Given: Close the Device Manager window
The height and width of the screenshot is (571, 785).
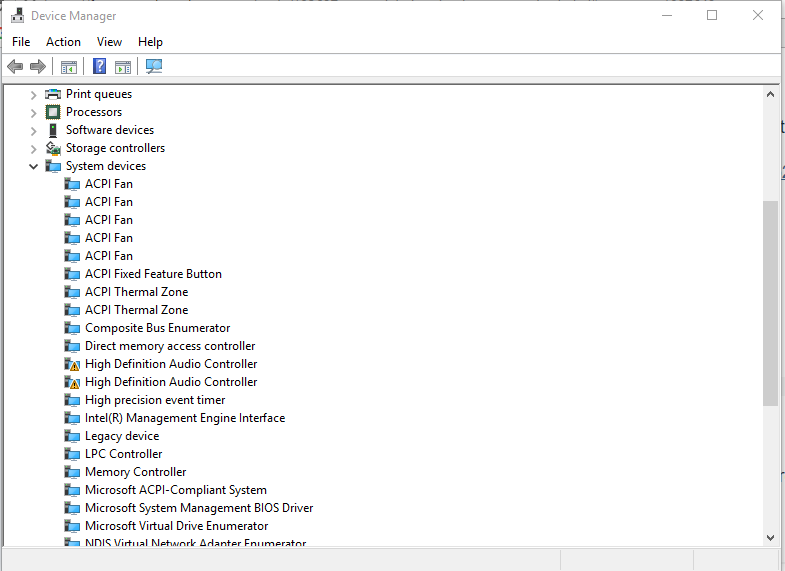Looking at the screenshot, I should click(758, 16).
